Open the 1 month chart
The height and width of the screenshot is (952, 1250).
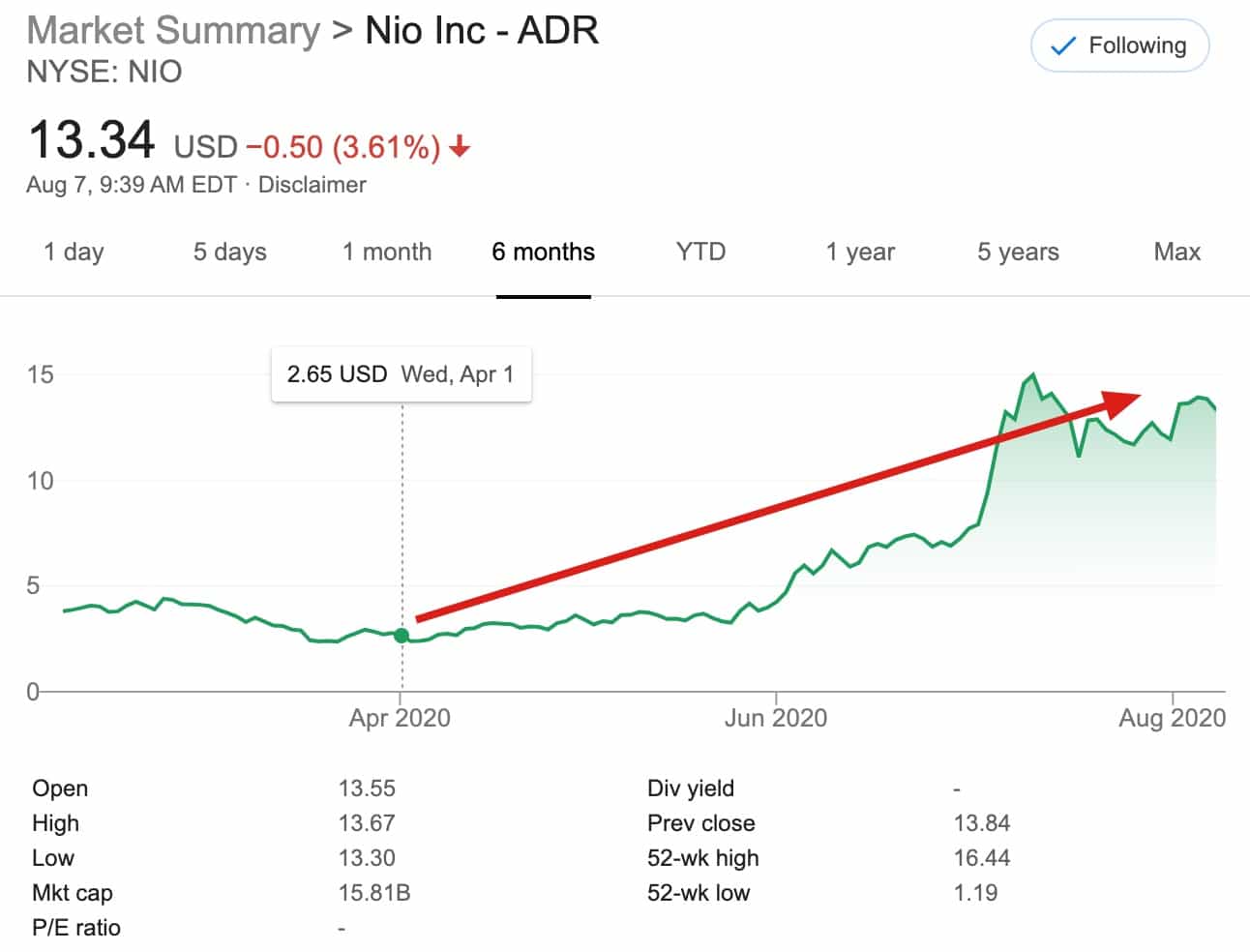(387, 252)
